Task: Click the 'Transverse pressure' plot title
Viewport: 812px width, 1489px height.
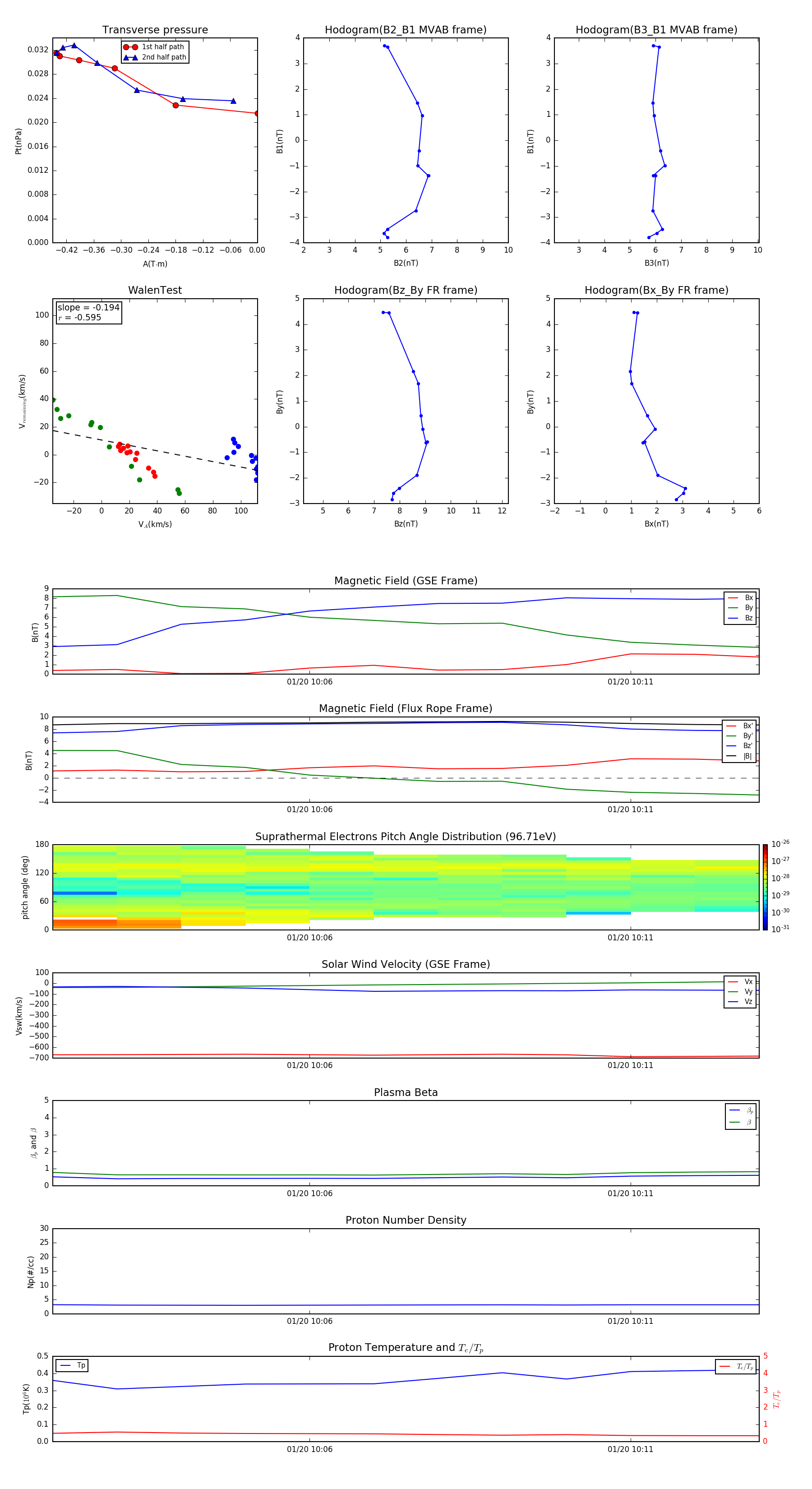Action: click(x=155, y=29)
